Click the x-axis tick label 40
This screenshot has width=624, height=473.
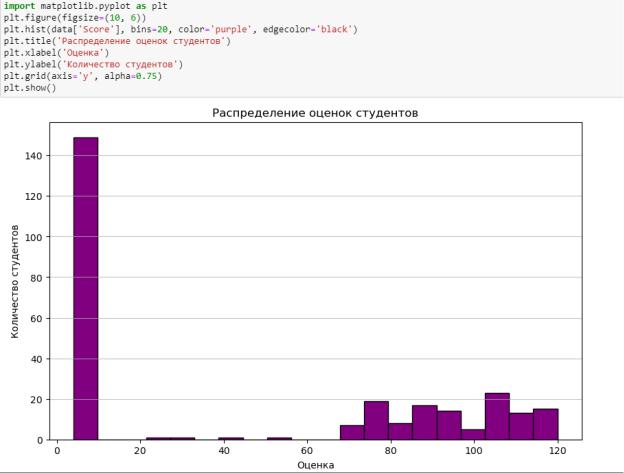pos(224,450)
